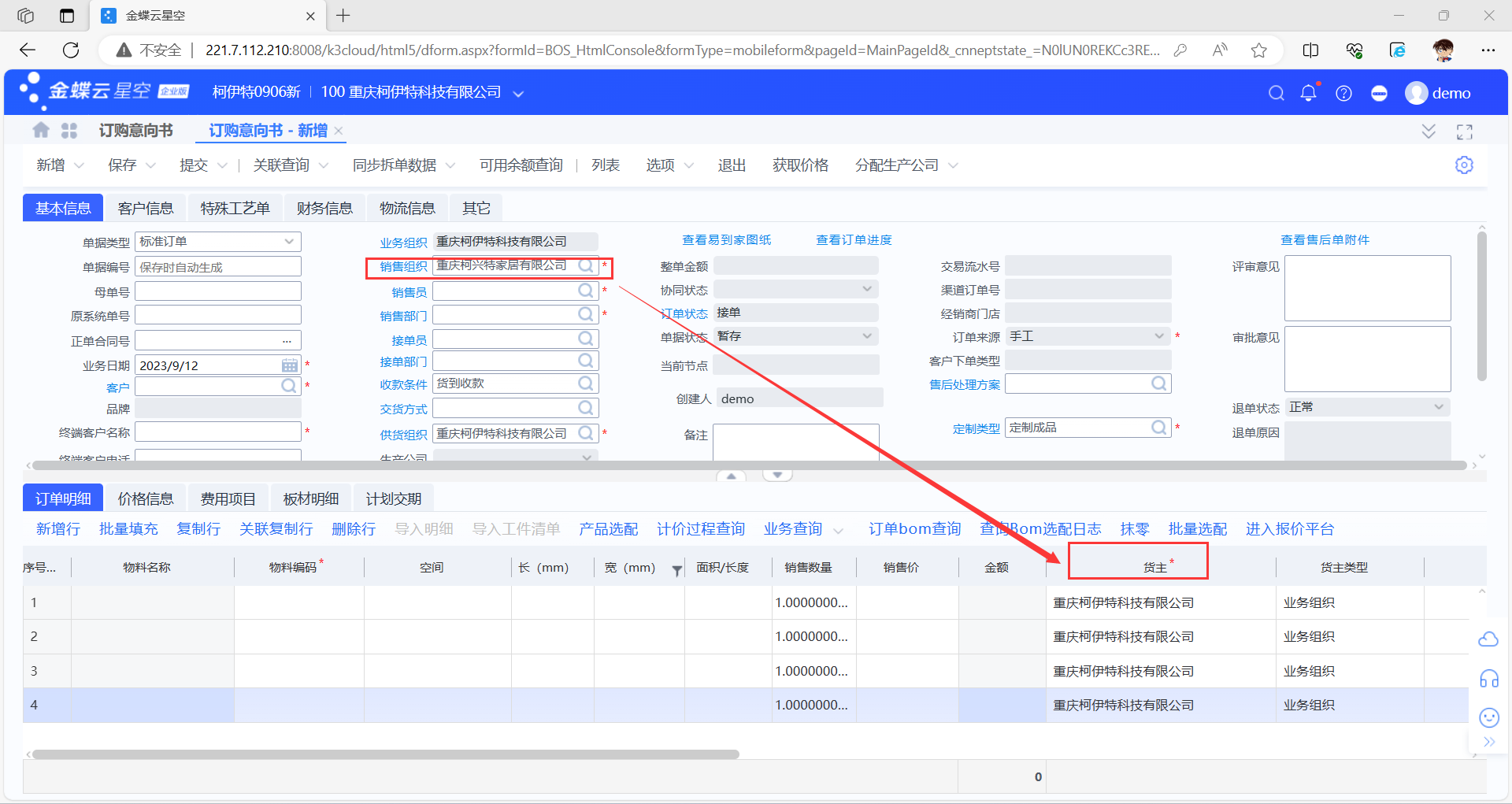Open the 查看售后单附件 link

(x=1325, y=240)
